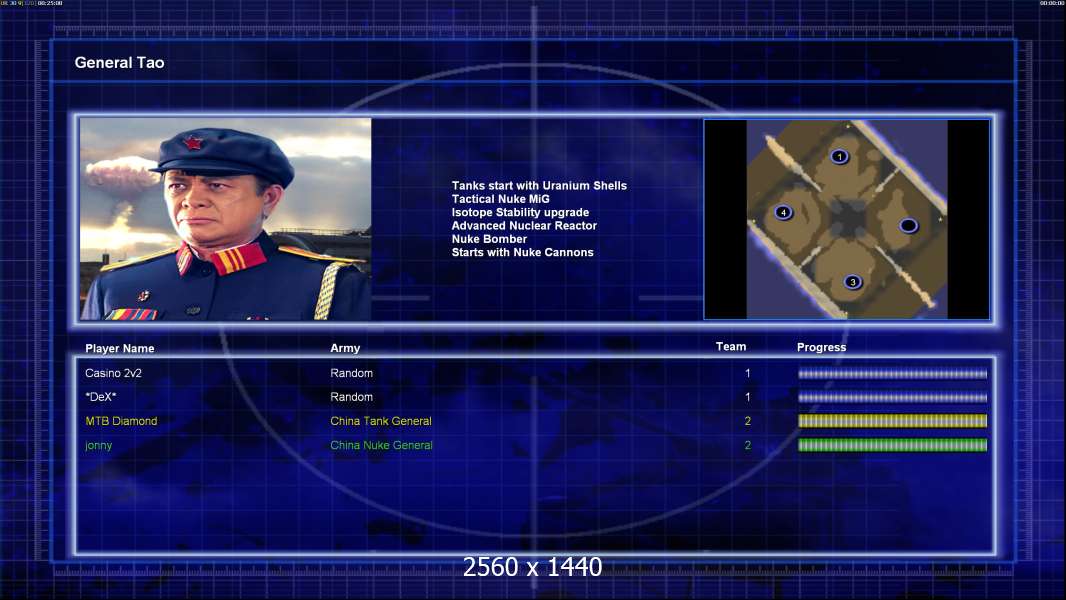1066x600 pixels.
Task: Click the 'Tactical Nuke MiG' line
Action: [500, 199]
